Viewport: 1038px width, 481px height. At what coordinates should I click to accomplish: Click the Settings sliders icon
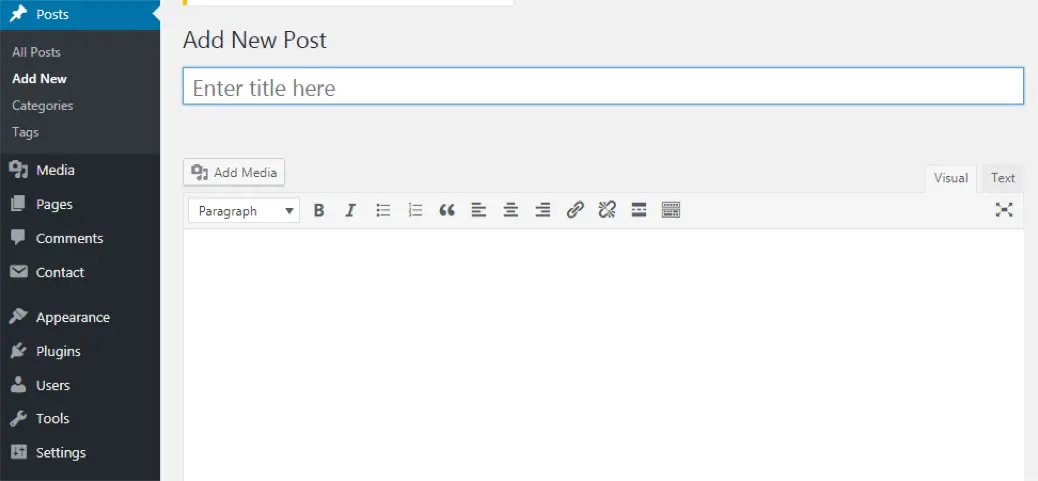[19, 453]
